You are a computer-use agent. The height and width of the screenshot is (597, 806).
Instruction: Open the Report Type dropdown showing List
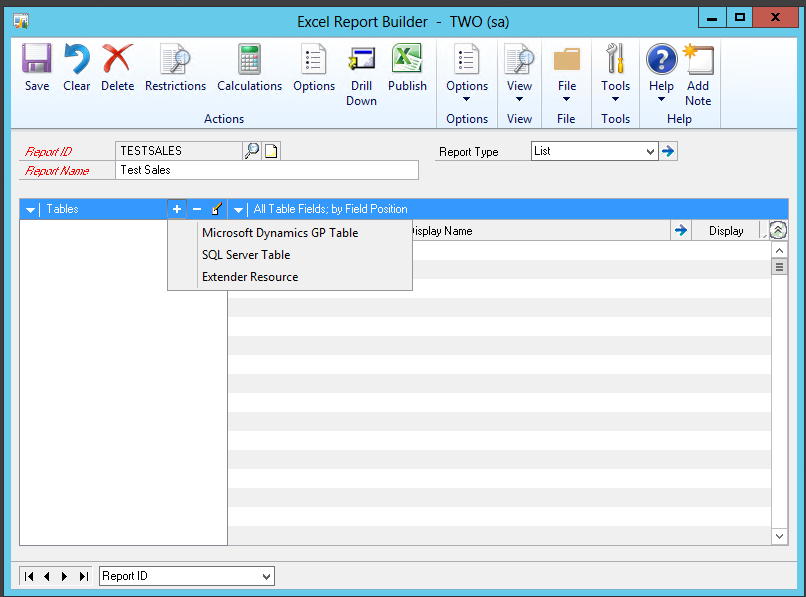click(x=650, y=150)
